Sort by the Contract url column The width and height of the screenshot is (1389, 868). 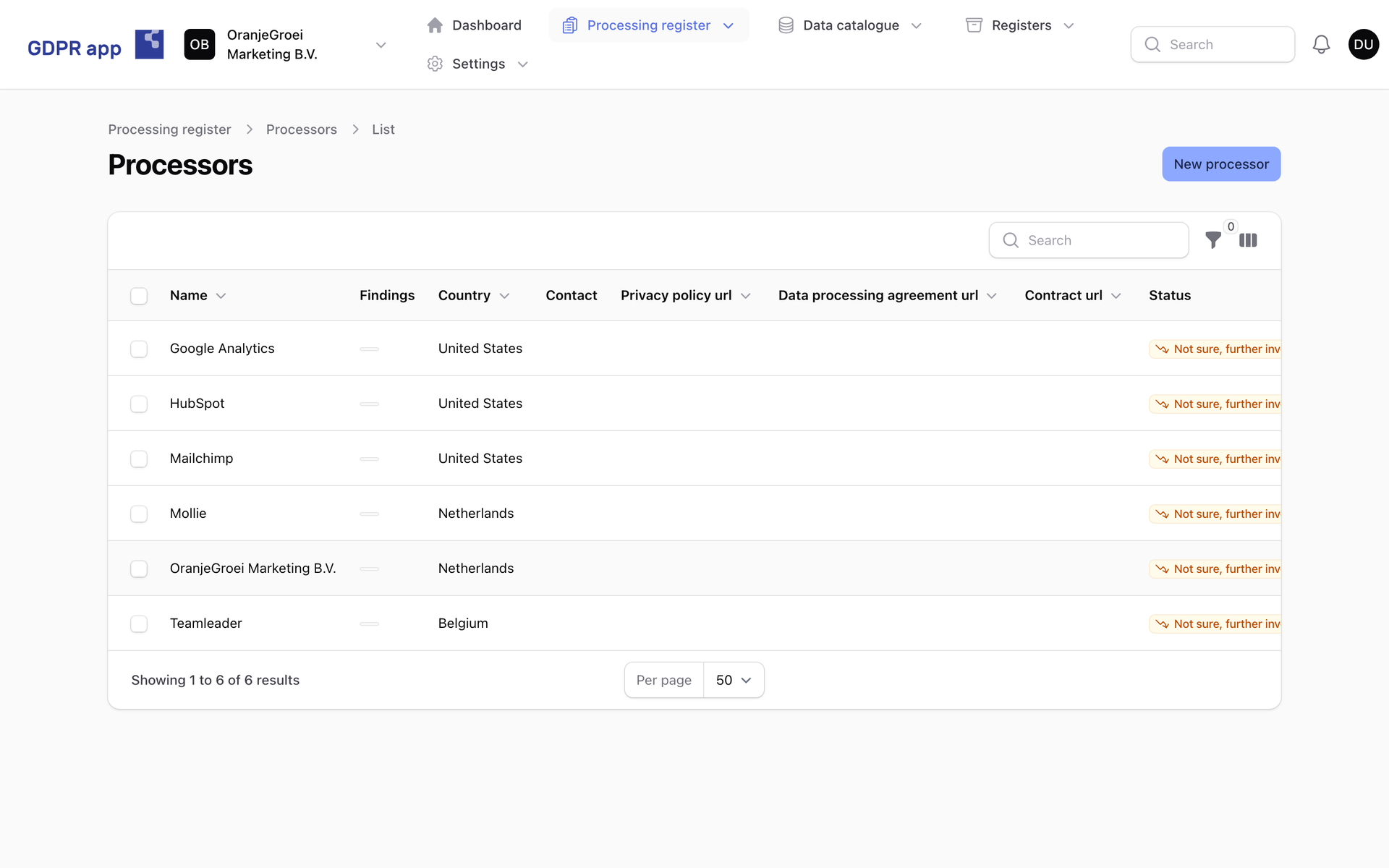1073,295
